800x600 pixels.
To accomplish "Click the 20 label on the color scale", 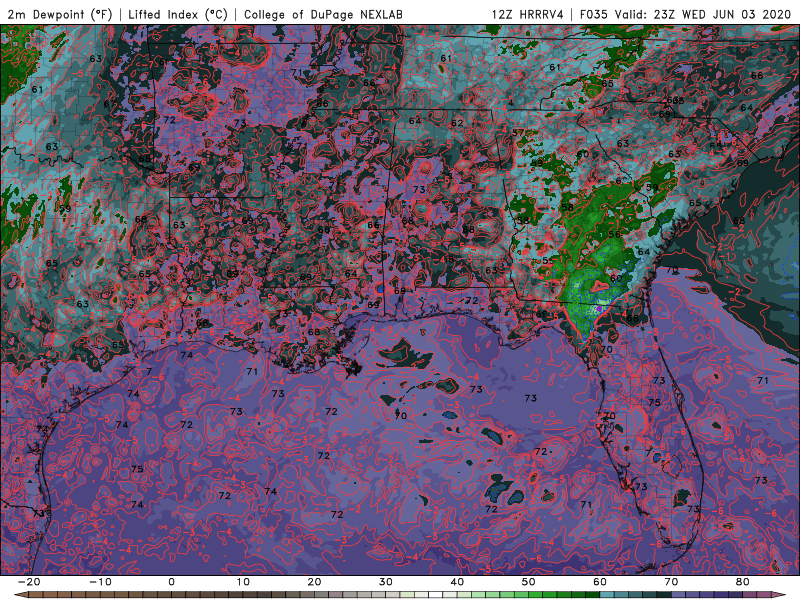I will click(314, 582).
